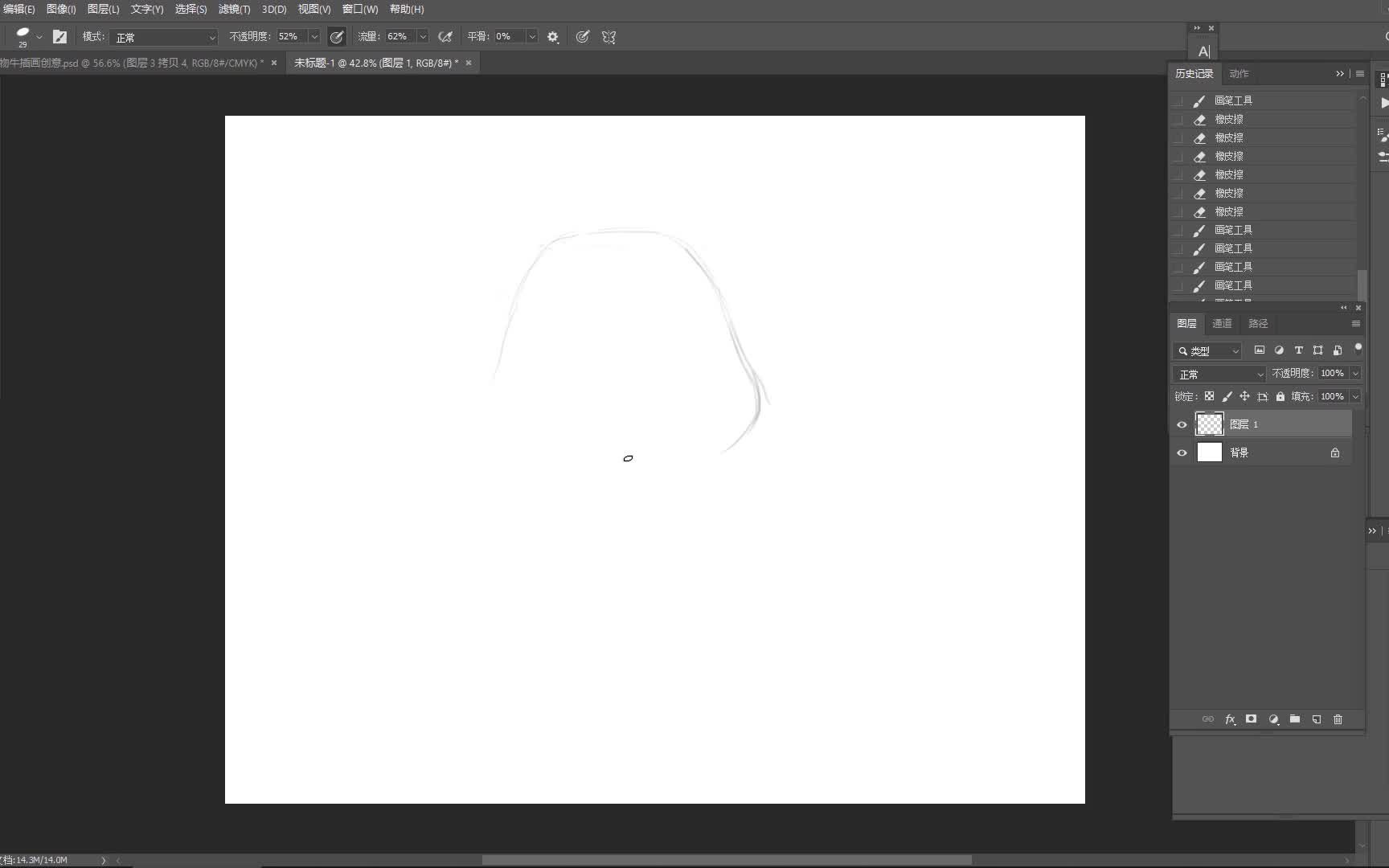
Task: Create a new layer
Action: click(1317, 719)
